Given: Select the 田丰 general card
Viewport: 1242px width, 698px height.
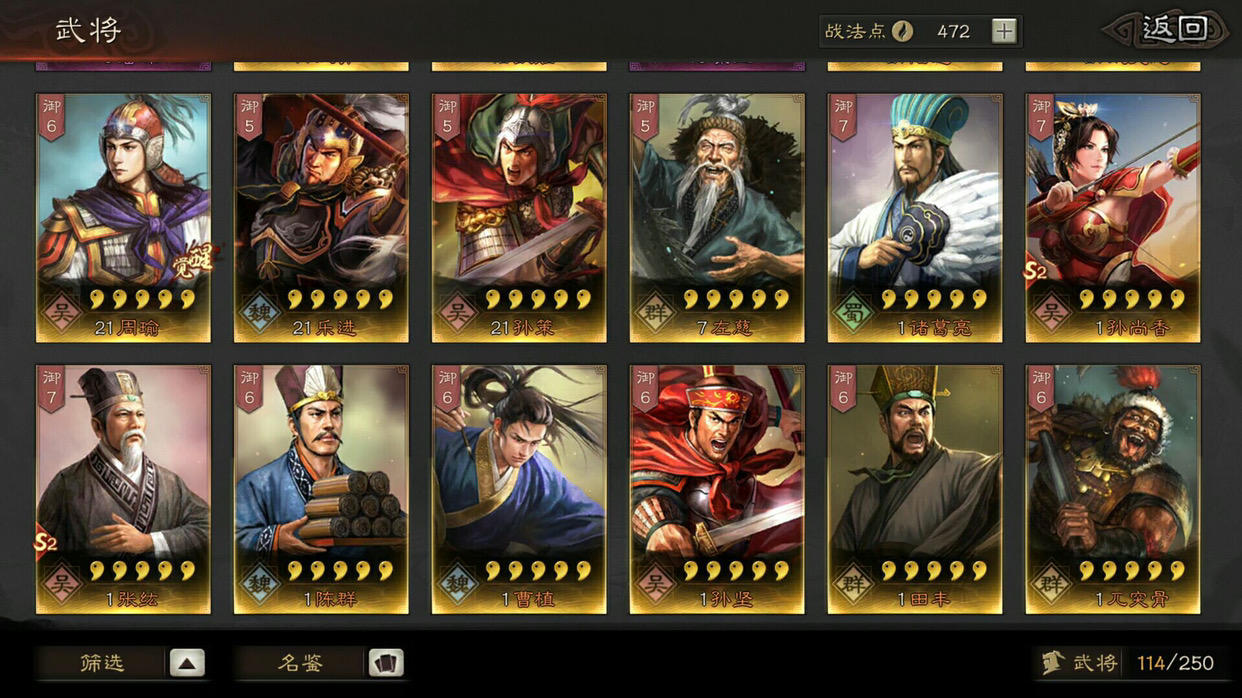Looking at the screenshot, I should click(x=915, y=489).
